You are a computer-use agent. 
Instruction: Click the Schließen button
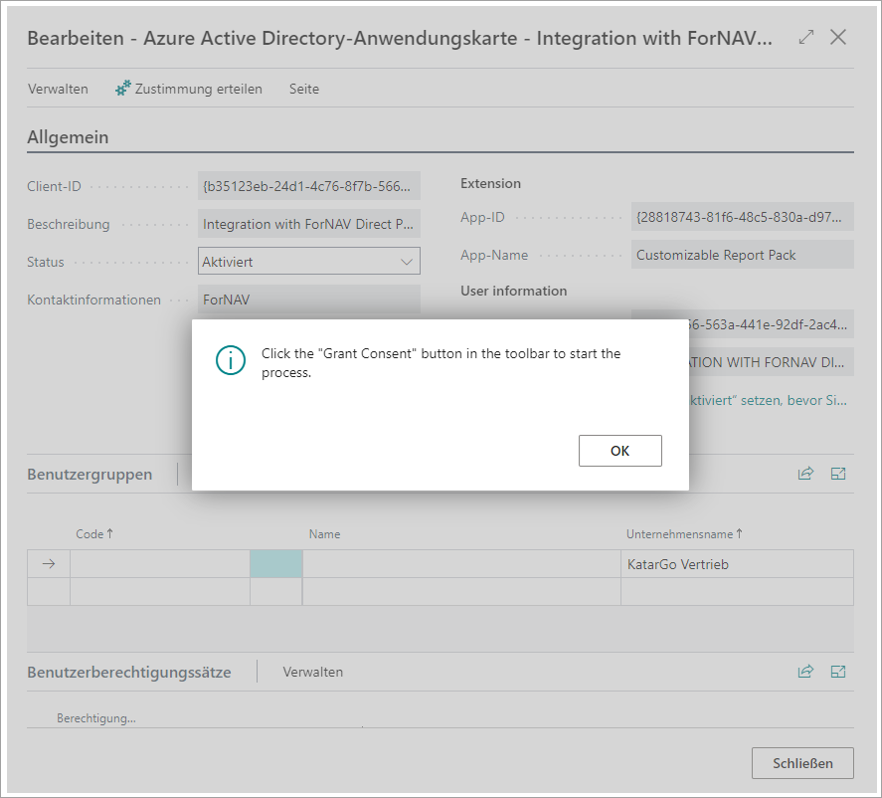tap(803, 763)
